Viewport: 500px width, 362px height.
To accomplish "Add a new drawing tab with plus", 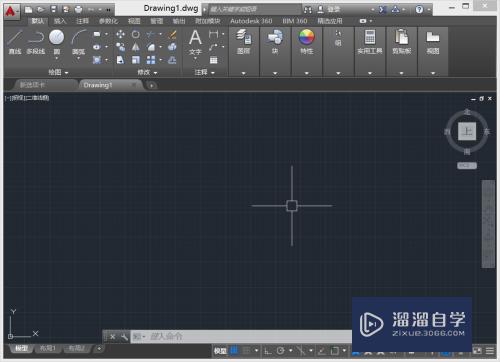I will coord(151,86).
